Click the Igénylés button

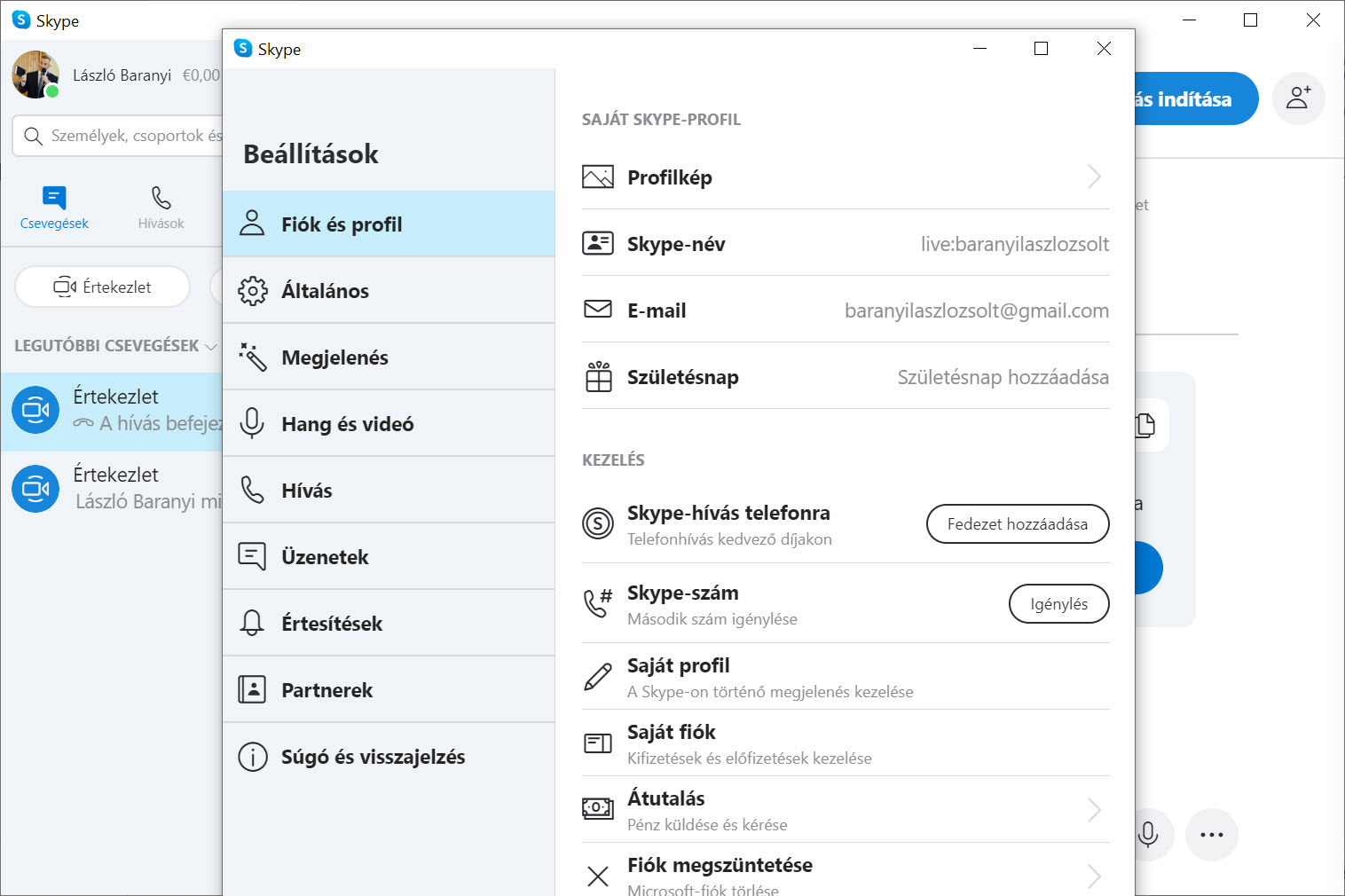click(1059, 604)
